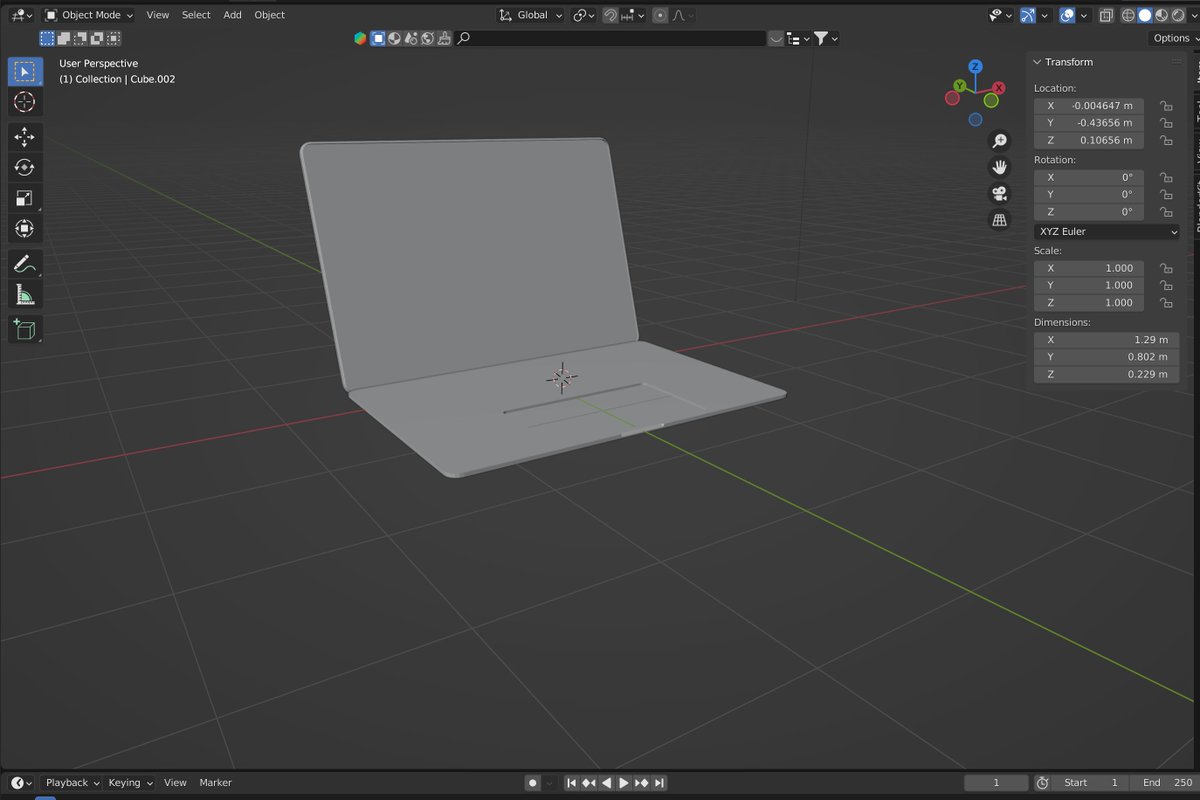Image resolution: width=1200 pixels, height=800 pixels.
Task: Open the Options dropdown
Action: 1174,38
